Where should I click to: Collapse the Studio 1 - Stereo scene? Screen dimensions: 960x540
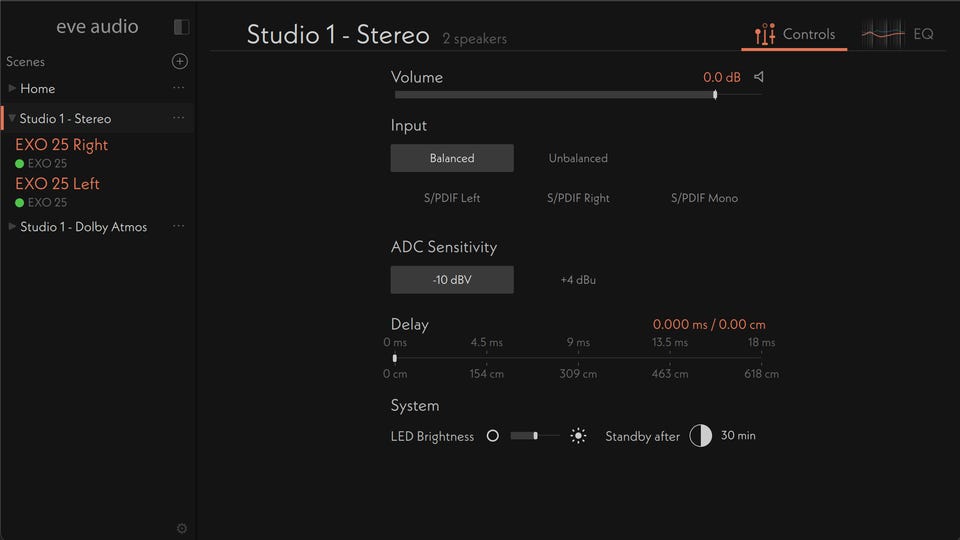[12, 118]
